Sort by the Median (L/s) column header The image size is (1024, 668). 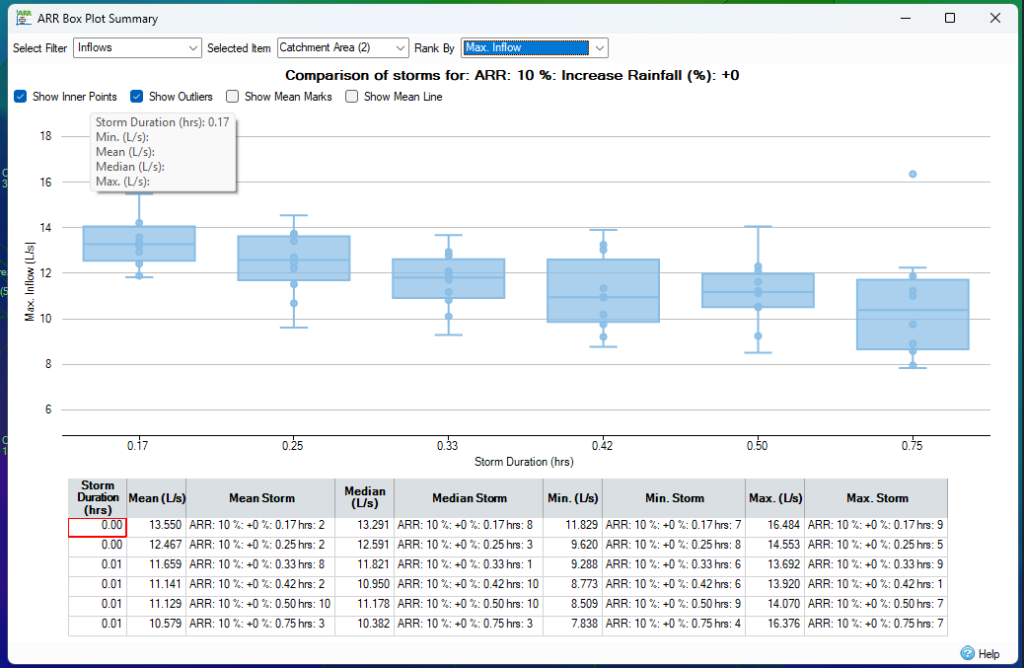[364, 497]
